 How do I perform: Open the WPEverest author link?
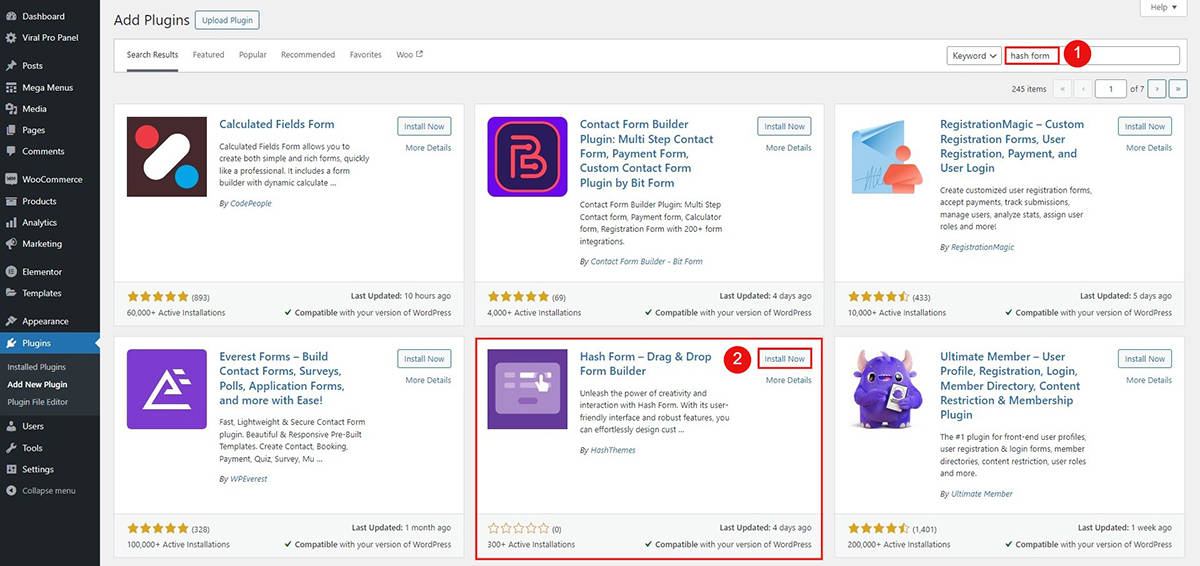[x=251, y=480]
